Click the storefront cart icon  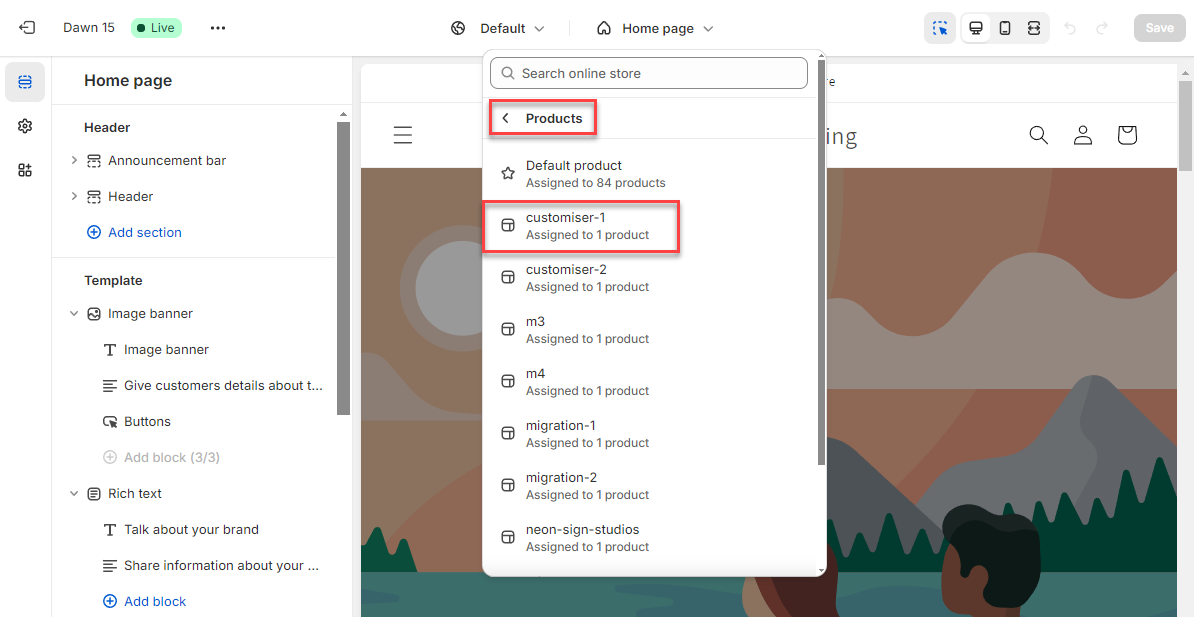point(1127,135)
